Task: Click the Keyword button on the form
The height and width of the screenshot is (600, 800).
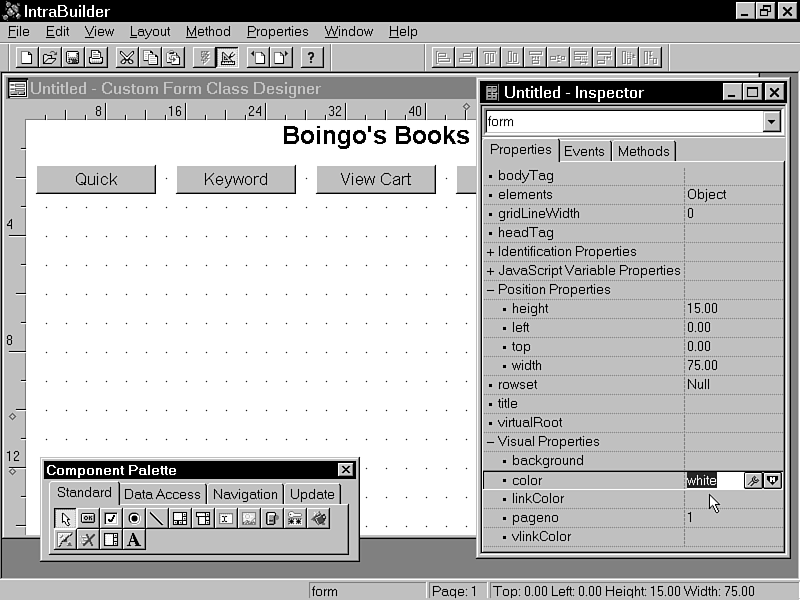Action: click(x=236, y=179)
